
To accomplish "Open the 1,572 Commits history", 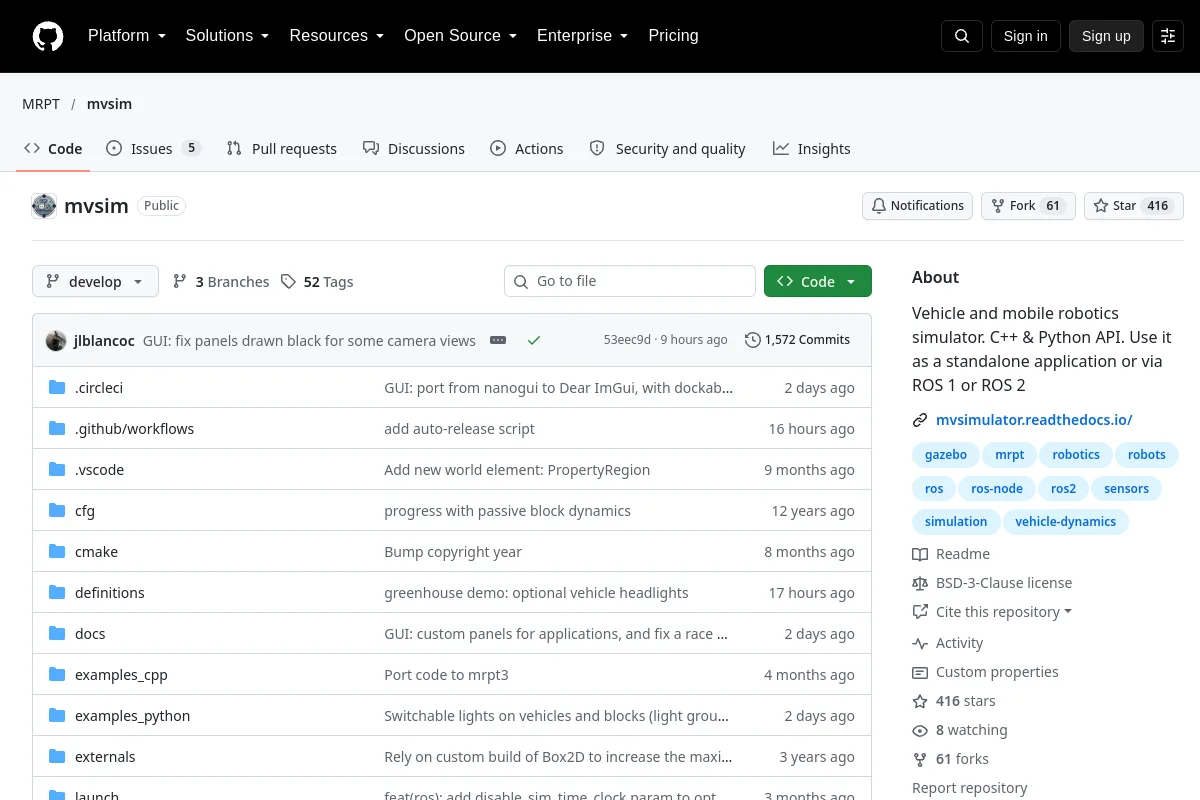I will (x=798, y=340).
